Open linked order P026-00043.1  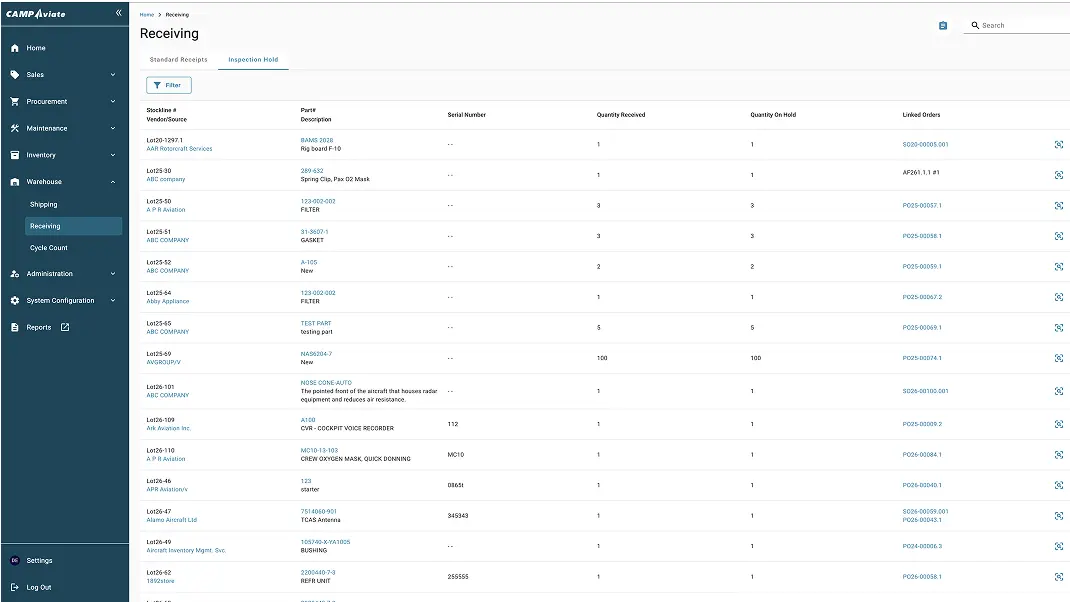coord(922,520)
